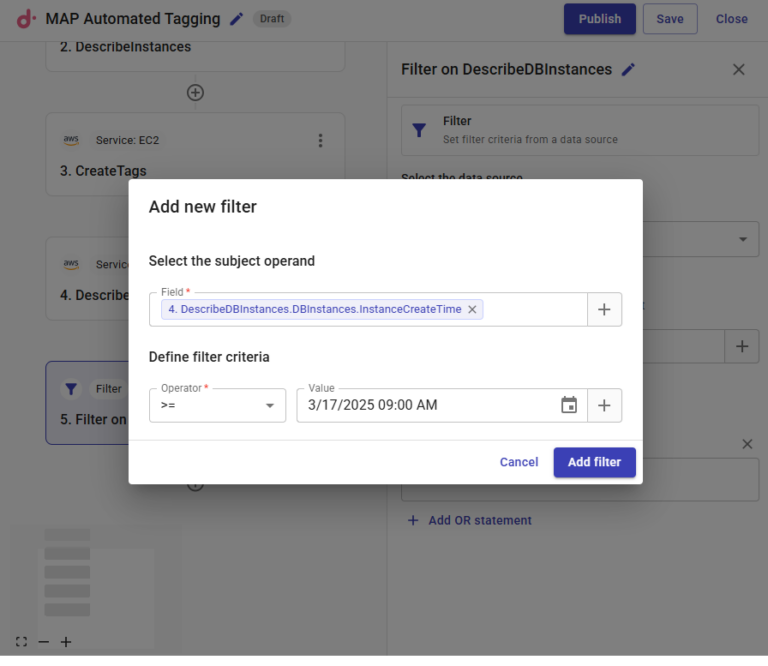Image resolution: width=768 pixels, height=666 pixels.
Task: Open the calendar date picker in Value field
Action: click(x=569, y=405)
